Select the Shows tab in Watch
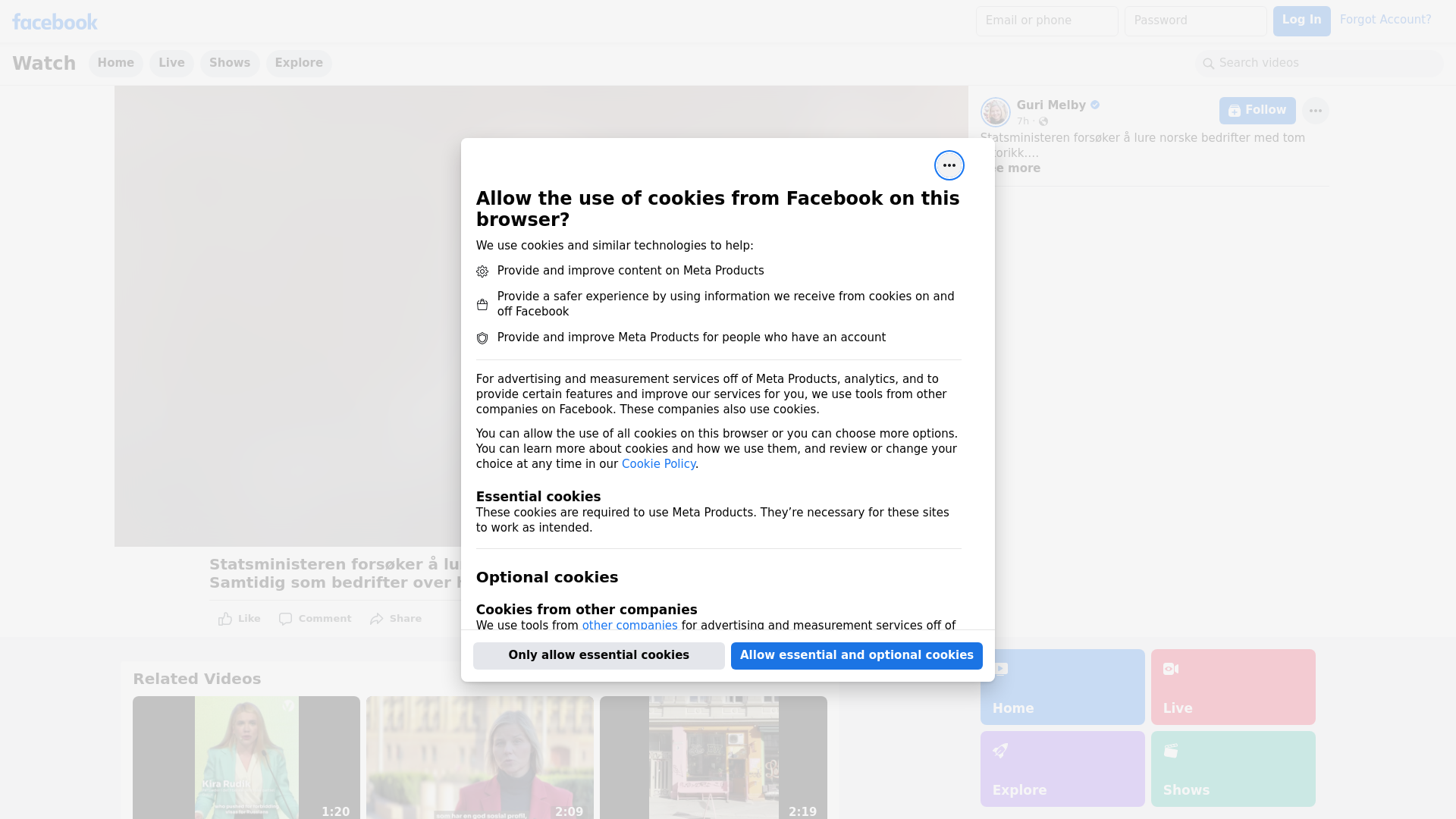This screenshot has width=1456, height=819. coord(230,63)
